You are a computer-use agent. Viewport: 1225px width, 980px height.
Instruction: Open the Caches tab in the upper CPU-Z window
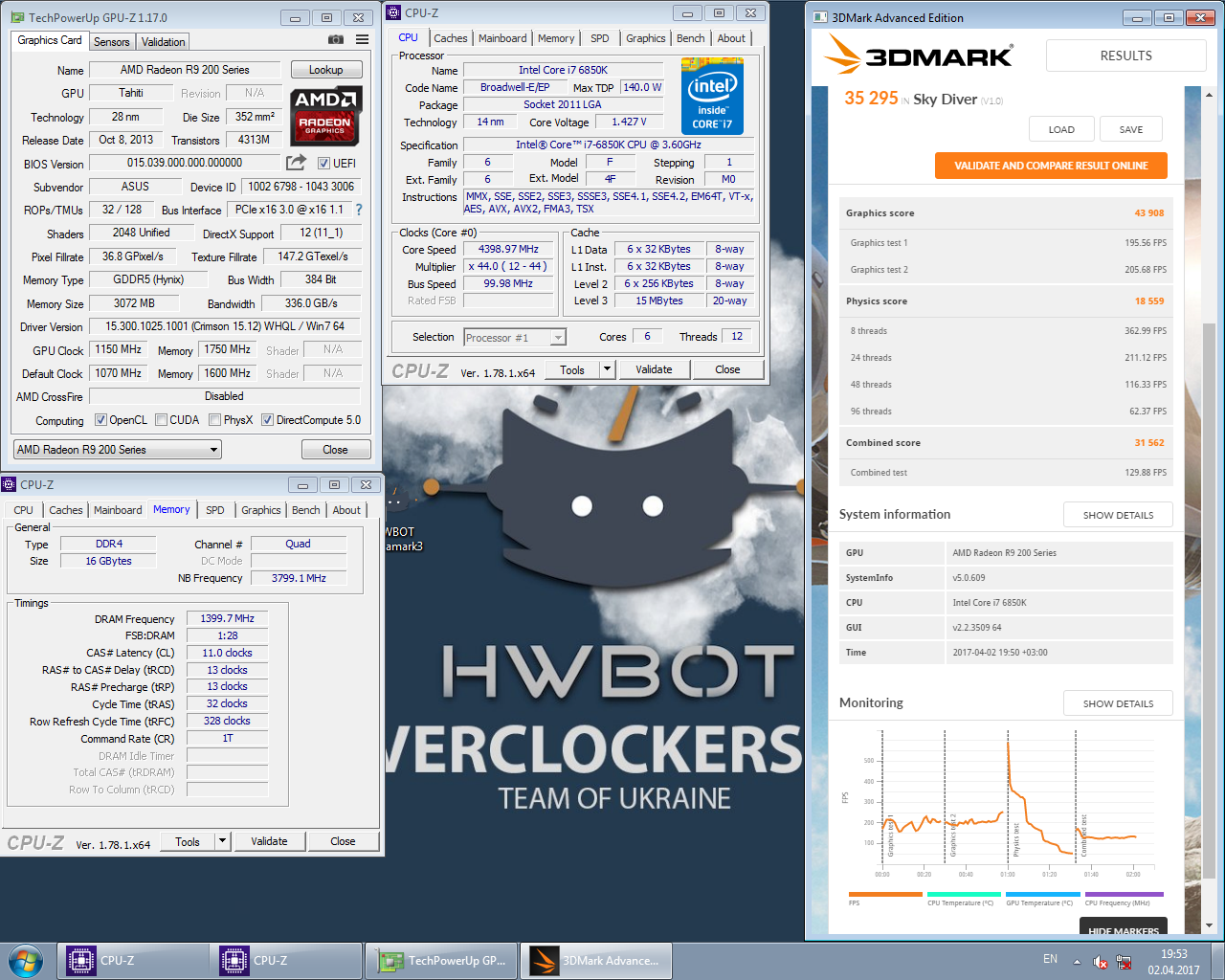pos(451,38)
